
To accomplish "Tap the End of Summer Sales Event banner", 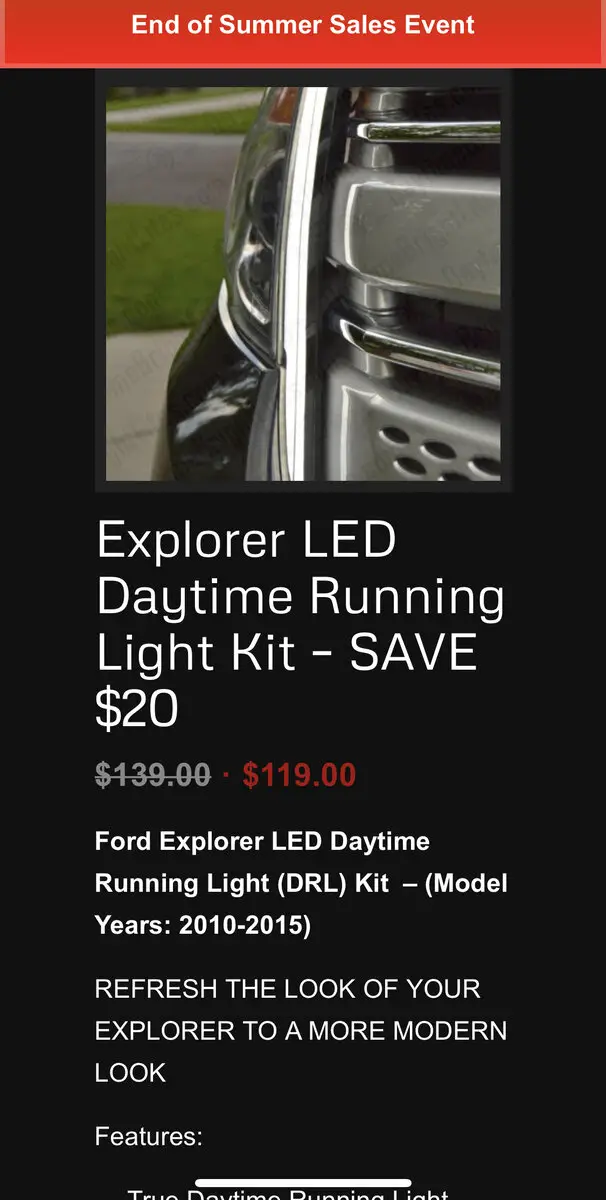I will point(303,26).
